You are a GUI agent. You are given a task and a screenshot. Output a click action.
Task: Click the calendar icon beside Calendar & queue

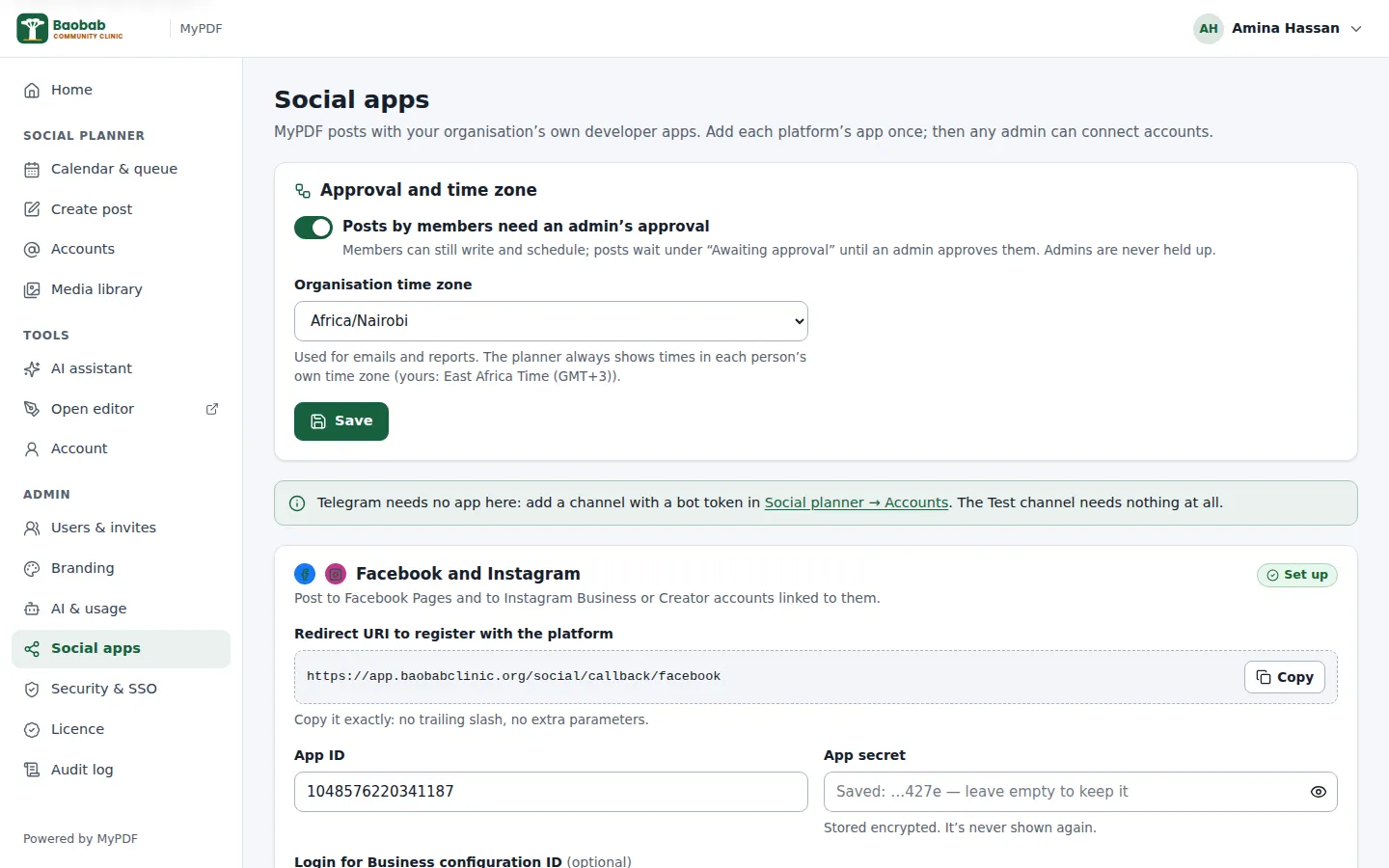pyautogui.click(x=32, y=169)
